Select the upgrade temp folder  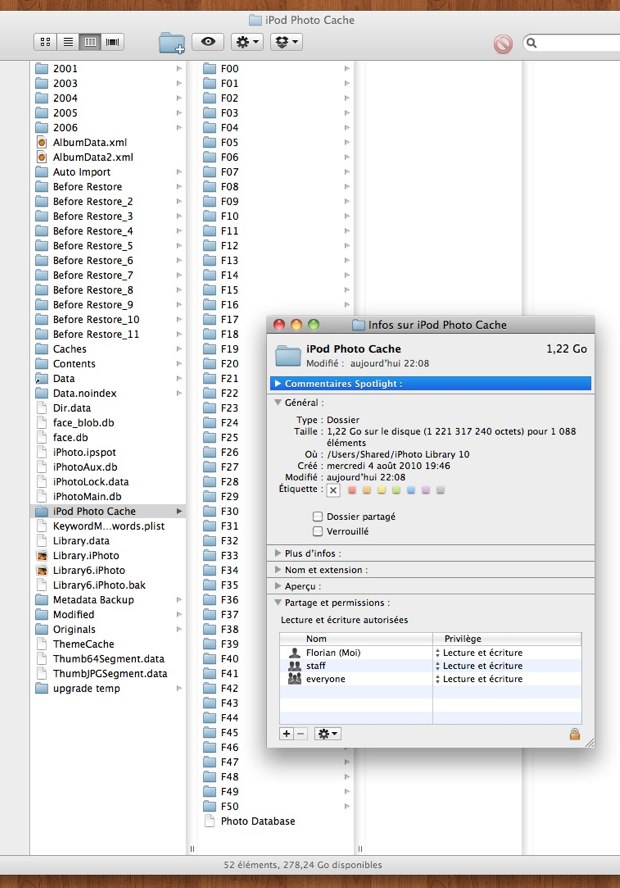coord(86,689)
